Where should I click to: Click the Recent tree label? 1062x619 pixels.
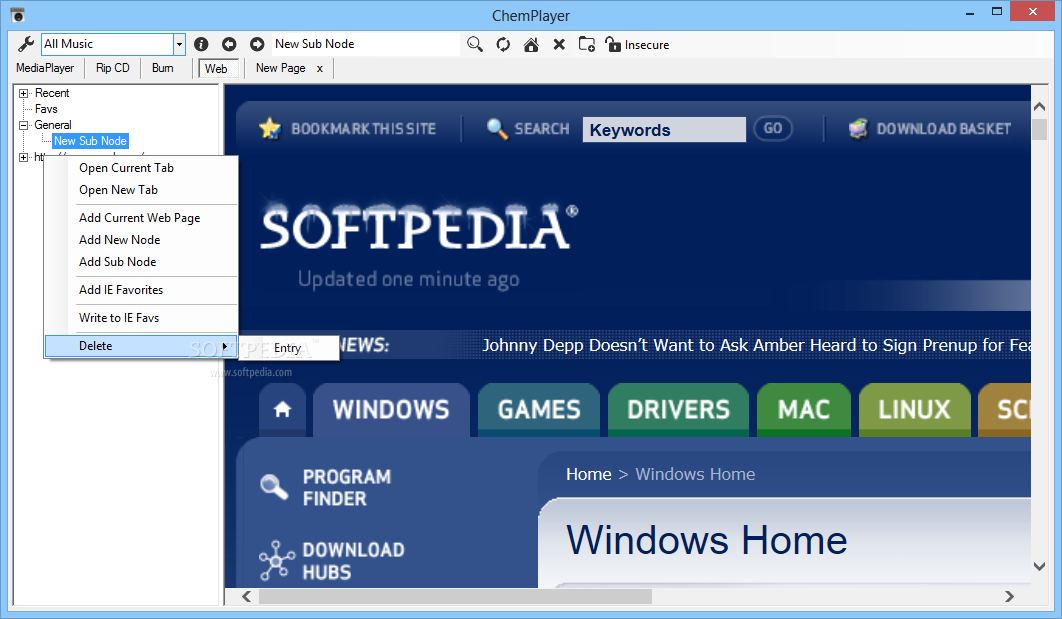[x=51, y=93]
